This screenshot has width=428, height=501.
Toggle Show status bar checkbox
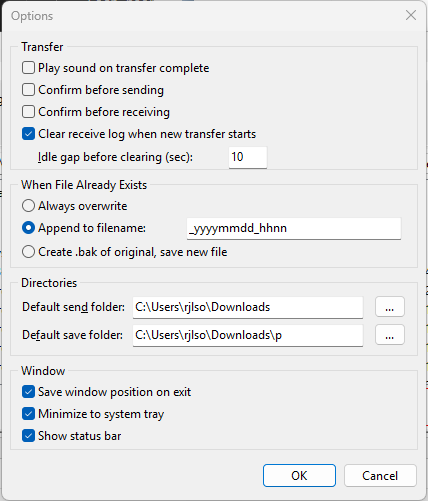(28, 436)
